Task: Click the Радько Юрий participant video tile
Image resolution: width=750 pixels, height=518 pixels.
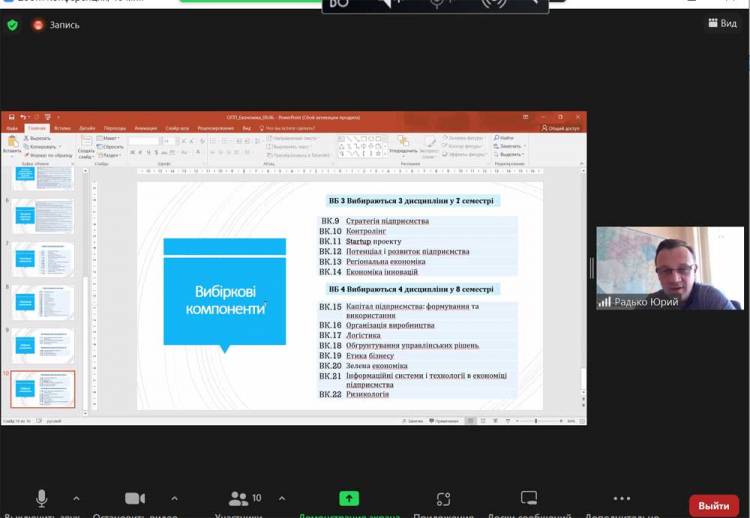Action: [x=670, y=268]
